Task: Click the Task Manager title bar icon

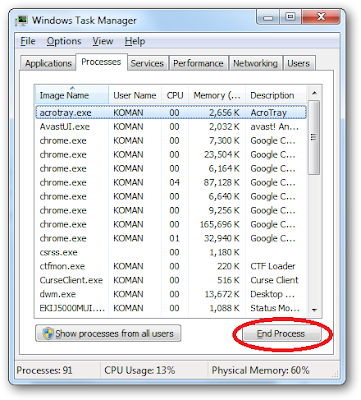Action: click(x=22, y=20)
